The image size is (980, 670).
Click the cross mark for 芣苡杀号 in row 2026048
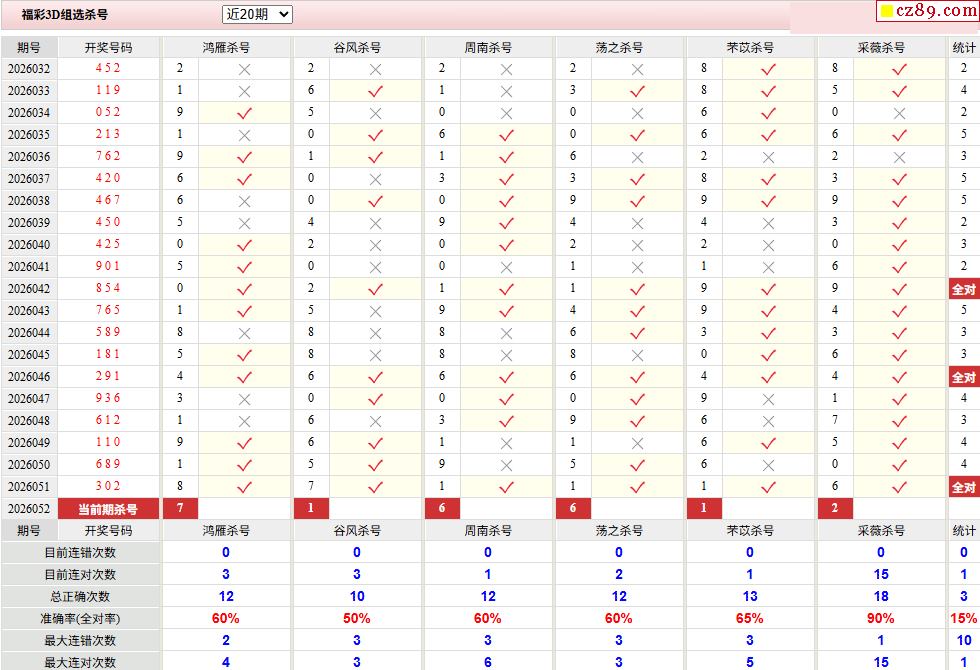pyautogui.click(x=768, y=421)
